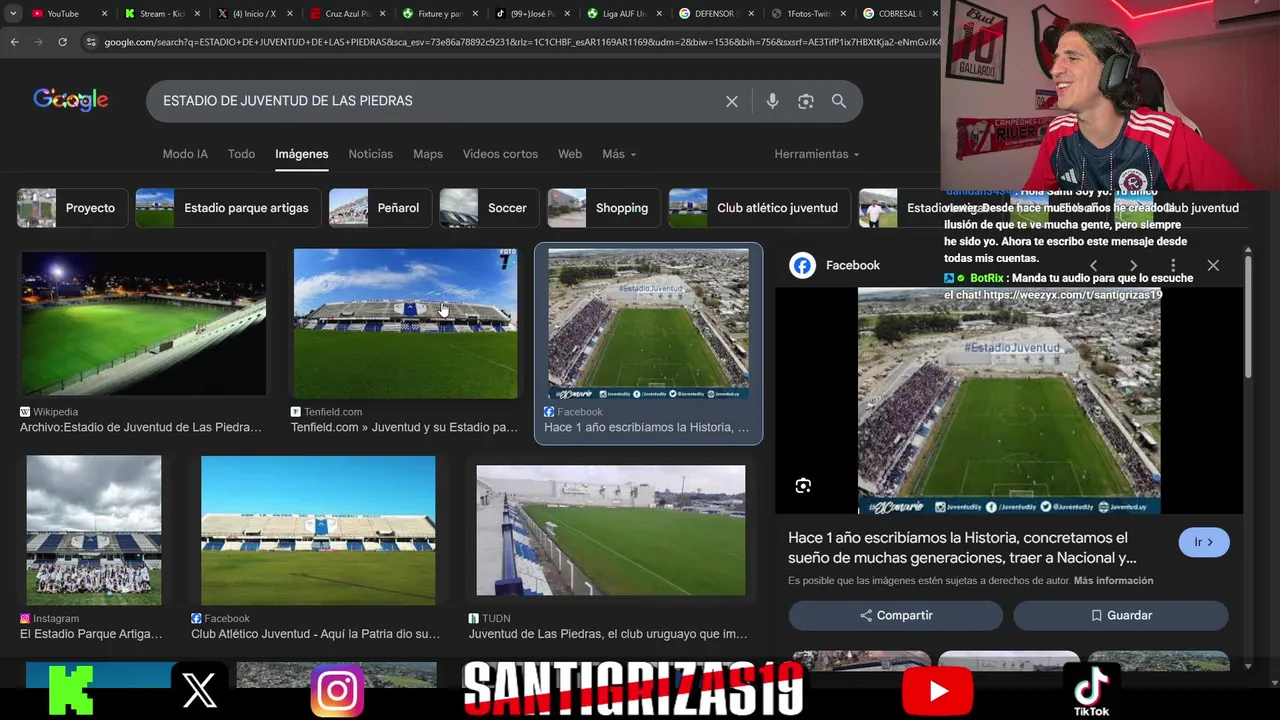Filter by Club atlético juventud chip
Screen dimensions: 1280x720
click(x=758, y=208)
